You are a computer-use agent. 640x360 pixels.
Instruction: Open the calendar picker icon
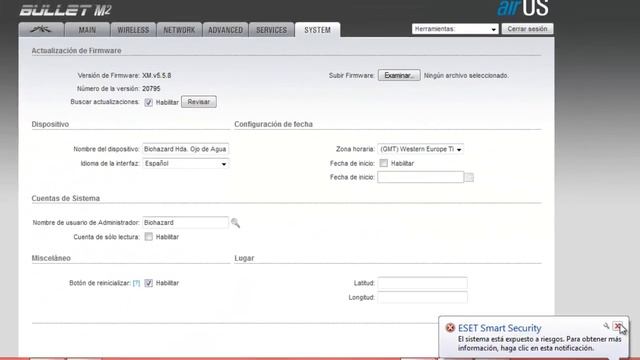coord(469,177)
